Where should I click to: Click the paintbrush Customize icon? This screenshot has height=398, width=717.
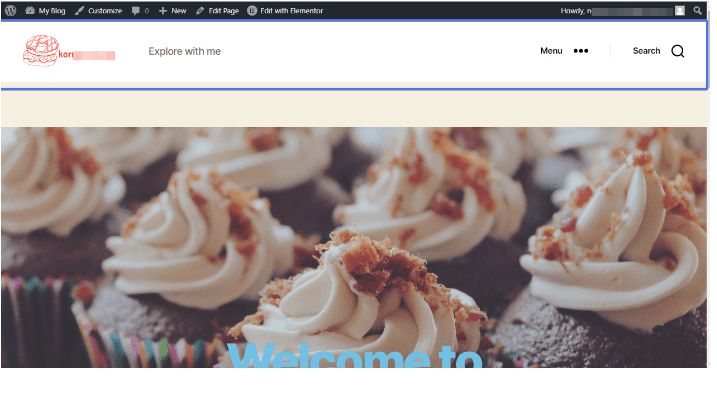click(x=80, y=11)
